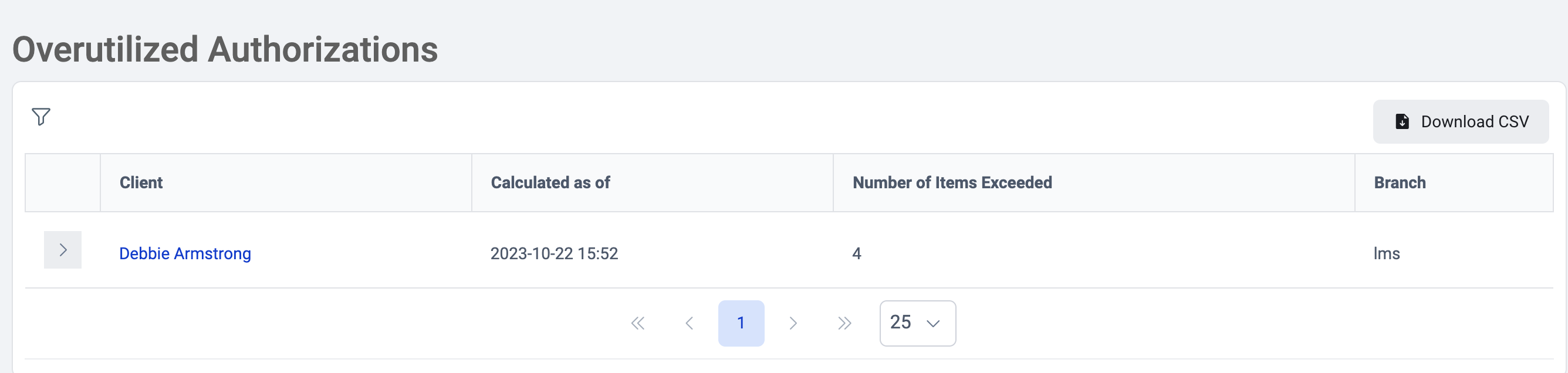Open Debbie Armstrong client link

[x=185, y=253]
